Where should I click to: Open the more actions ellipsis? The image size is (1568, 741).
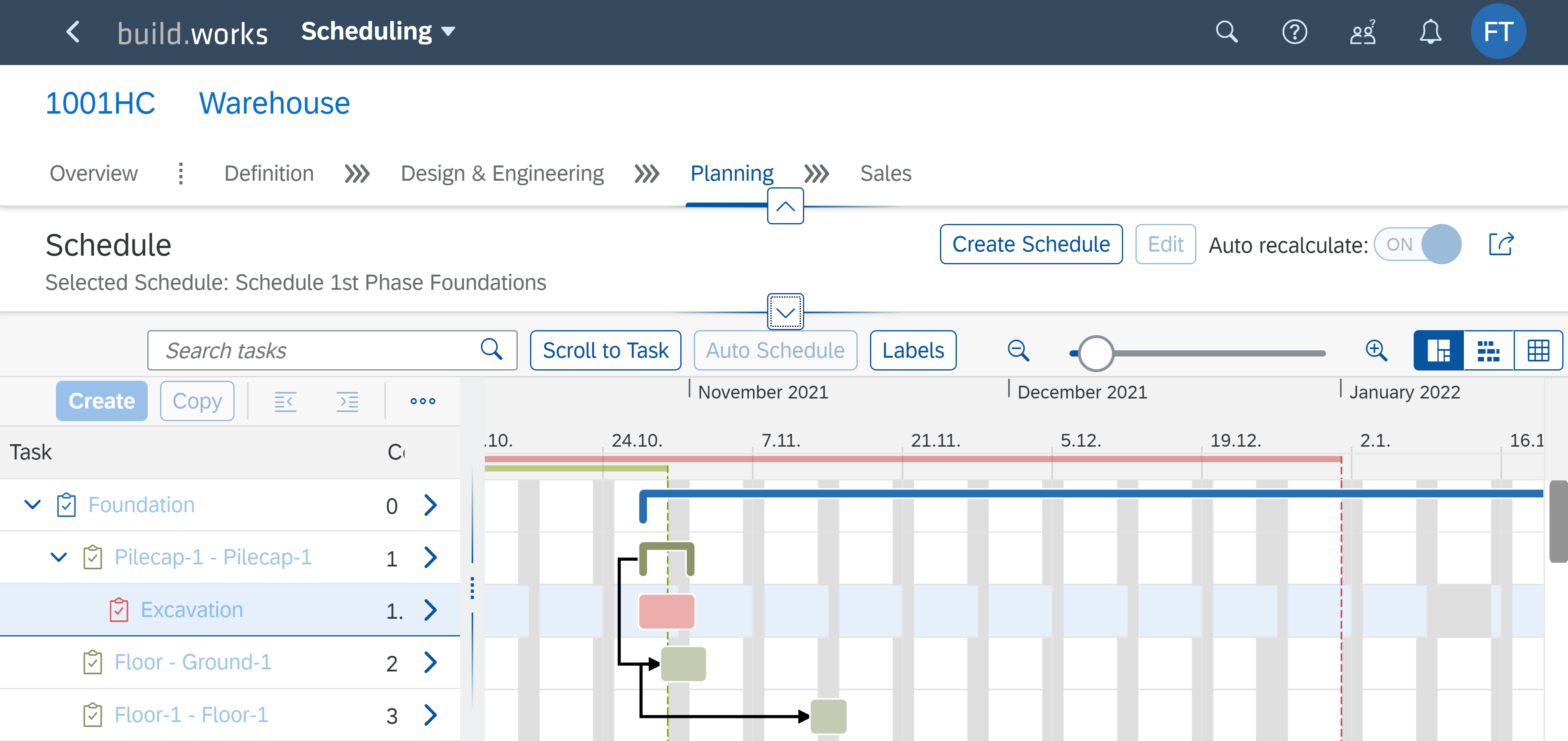click(423, 401)
